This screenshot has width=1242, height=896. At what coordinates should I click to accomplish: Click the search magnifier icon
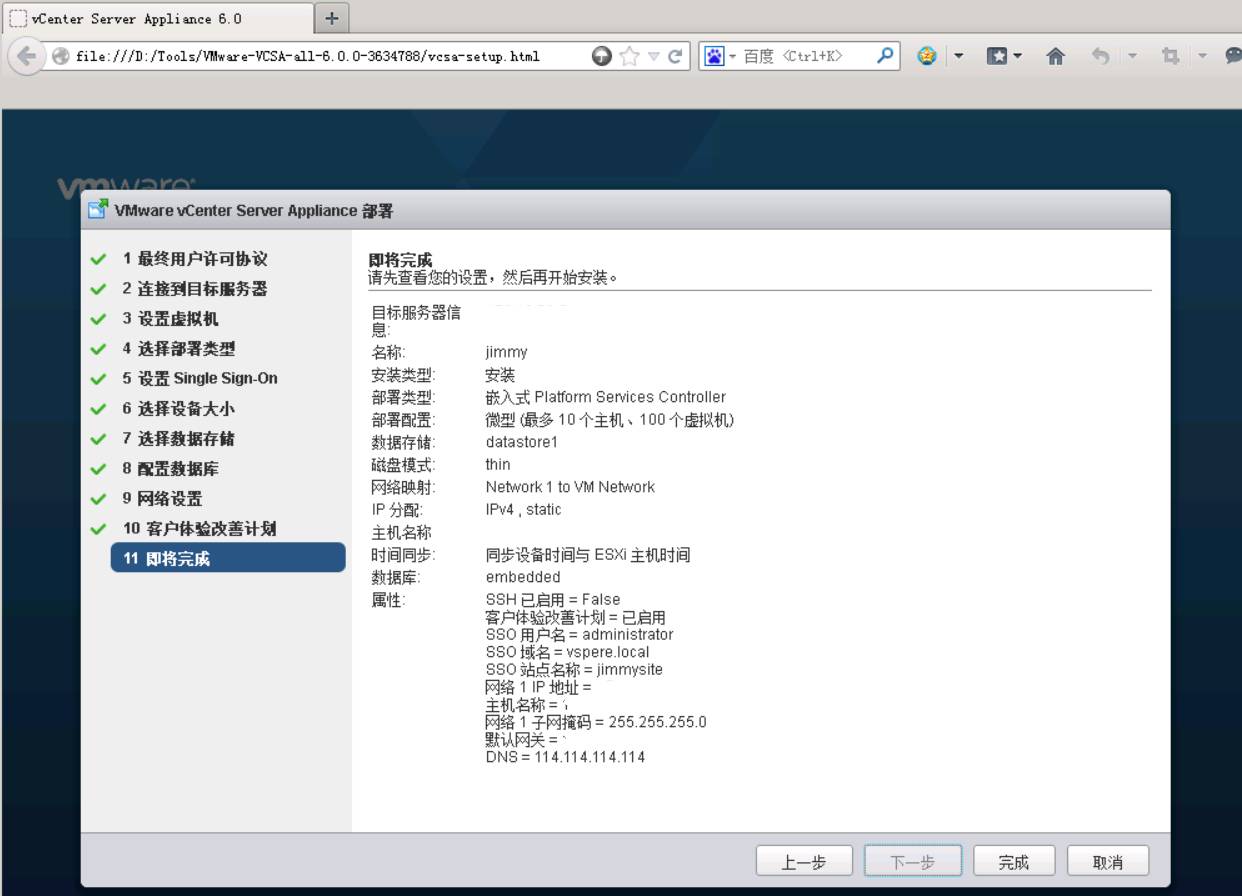click(x=885, y=56)
